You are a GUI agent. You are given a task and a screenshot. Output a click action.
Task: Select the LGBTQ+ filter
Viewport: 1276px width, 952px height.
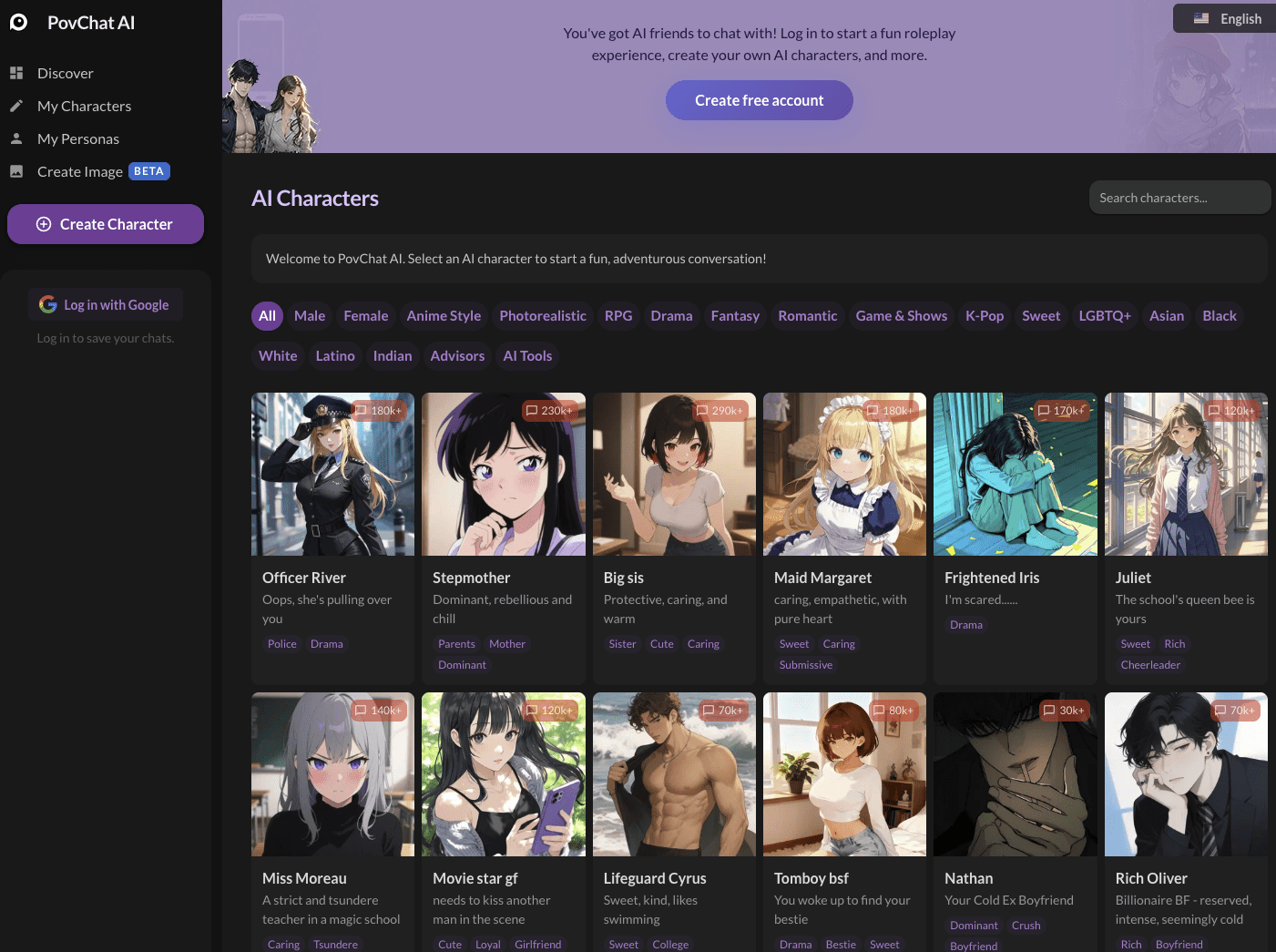[x=1105, y=316]
